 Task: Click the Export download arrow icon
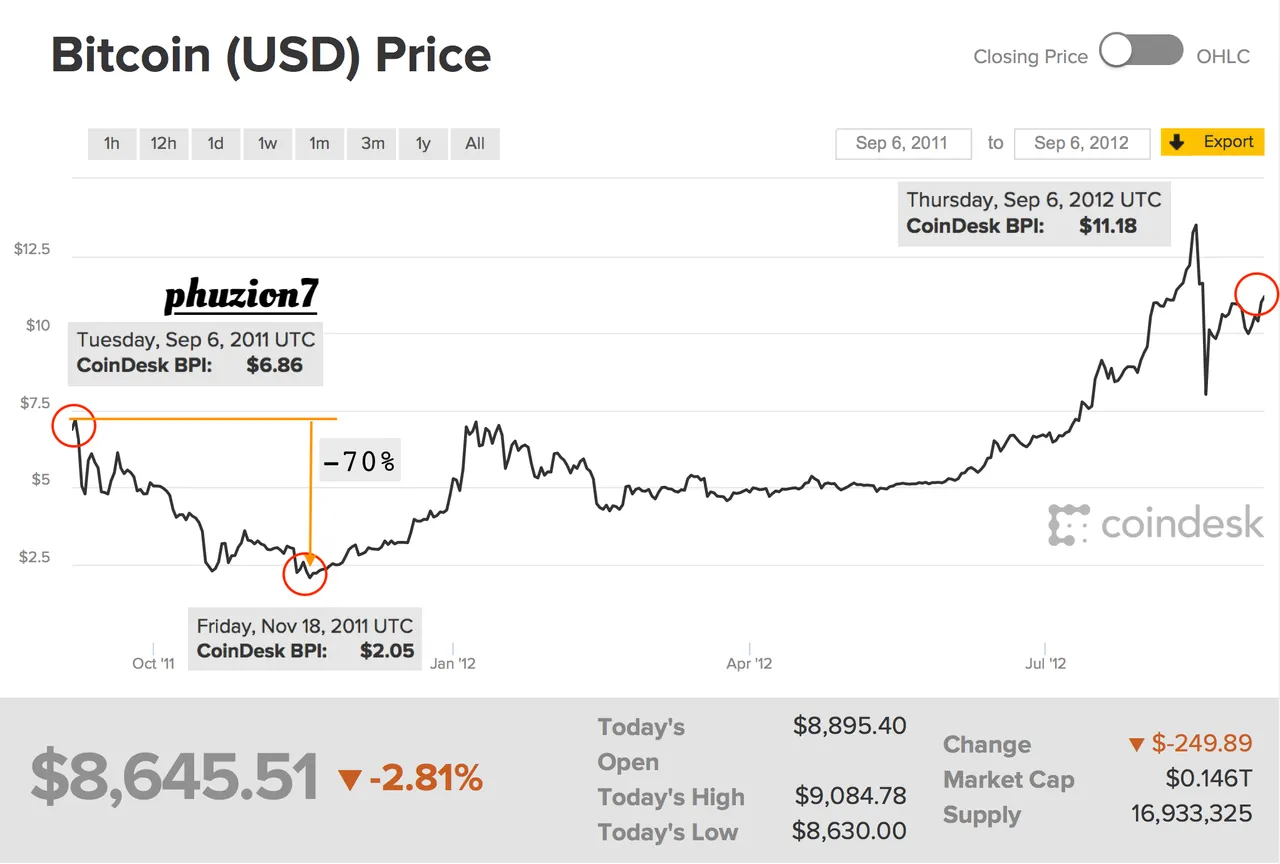click(x=1178, y=142)
